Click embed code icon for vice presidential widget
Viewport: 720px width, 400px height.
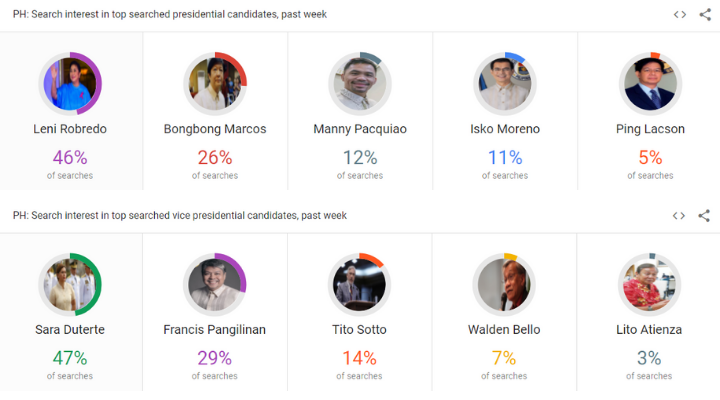tap(679, 215)
